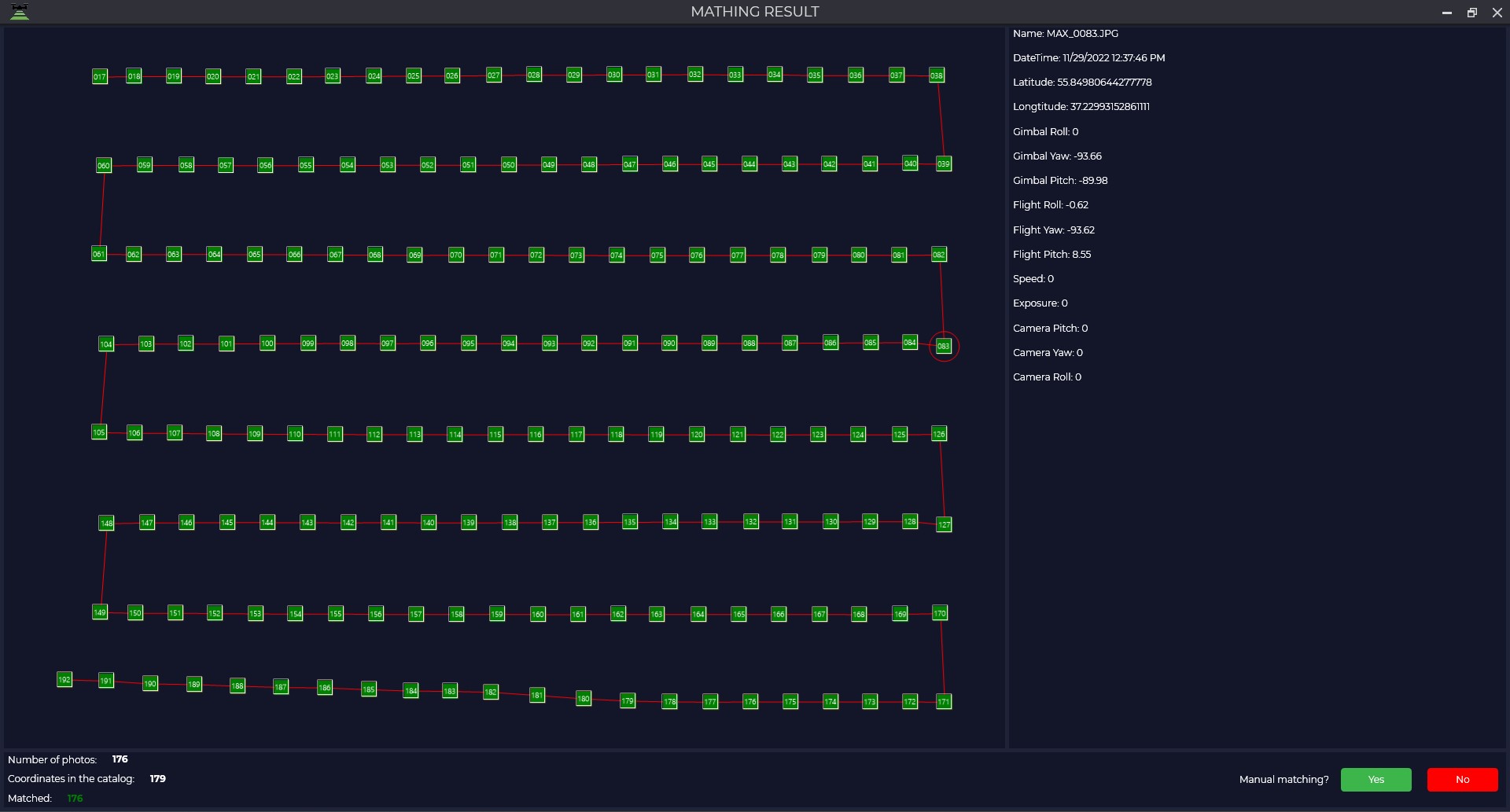Image resolution: width=1510 pixels, height=812 pixels.
Task: Click the red No button
Action: (1462, 779)
